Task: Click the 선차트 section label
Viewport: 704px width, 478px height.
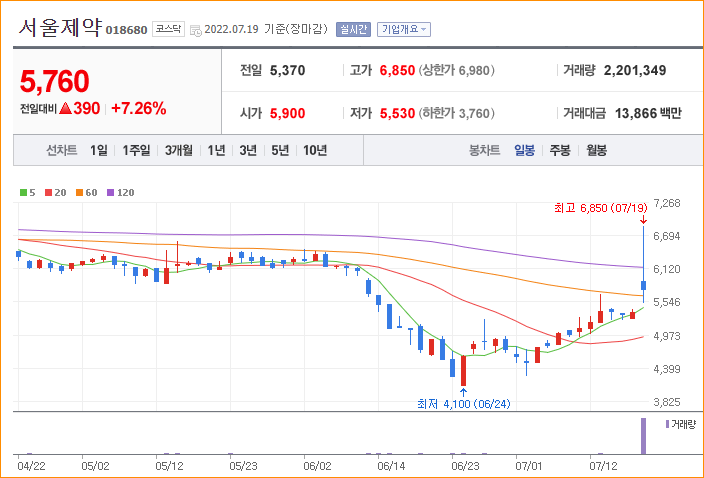Action: (62, 150)
